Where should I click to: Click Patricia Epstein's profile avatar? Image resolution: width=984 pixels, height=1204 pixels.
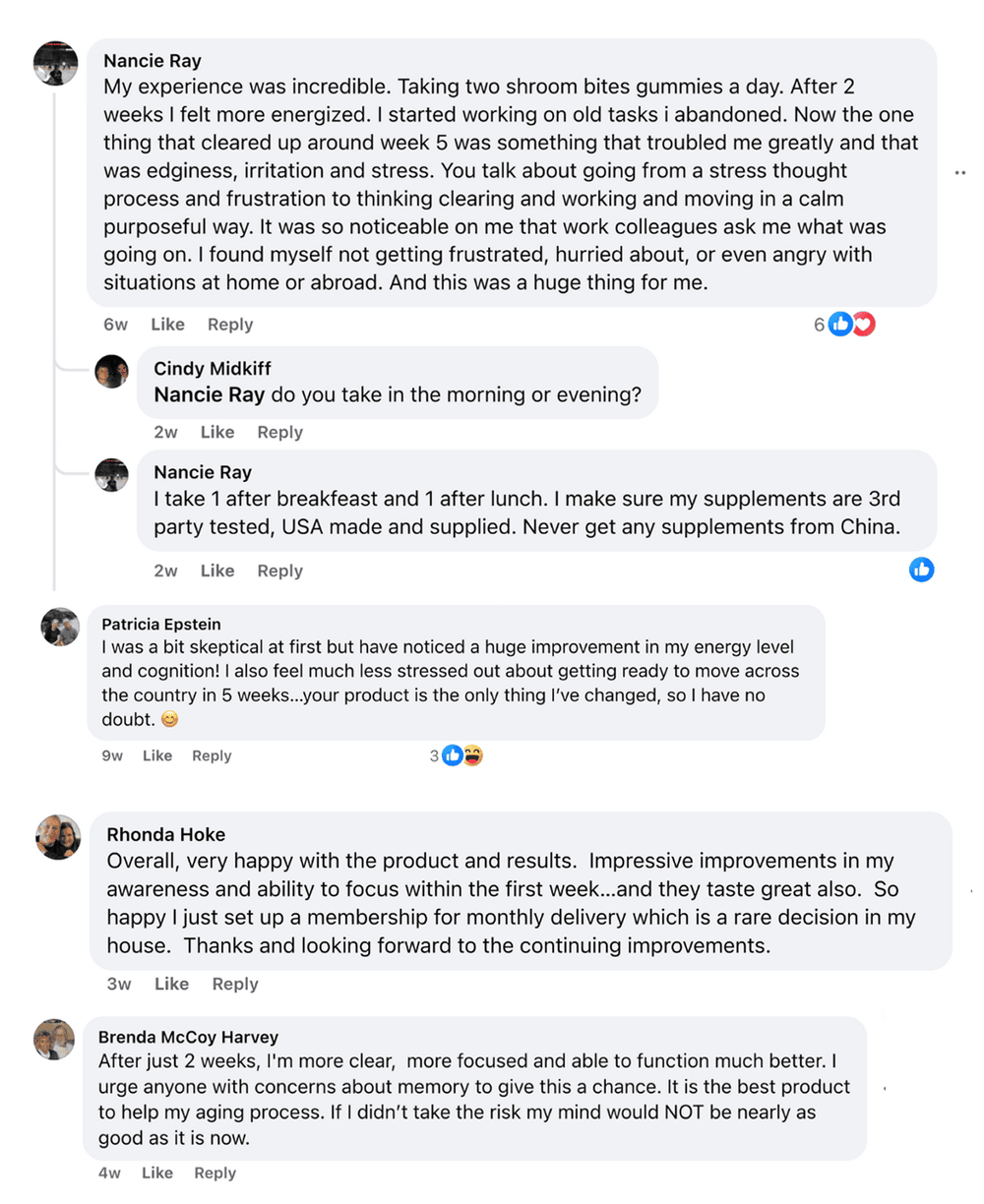(x=60, y=627)
